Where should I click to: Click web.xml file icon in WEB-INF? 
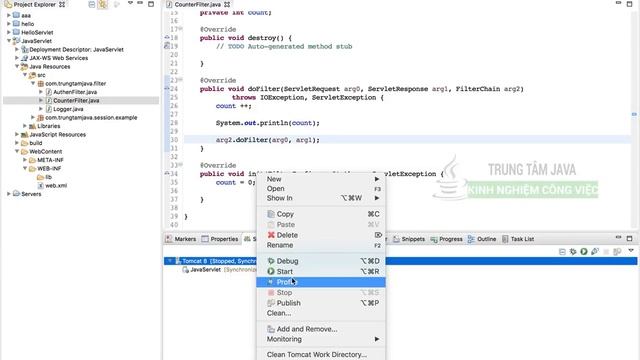(x=40, y=185)
